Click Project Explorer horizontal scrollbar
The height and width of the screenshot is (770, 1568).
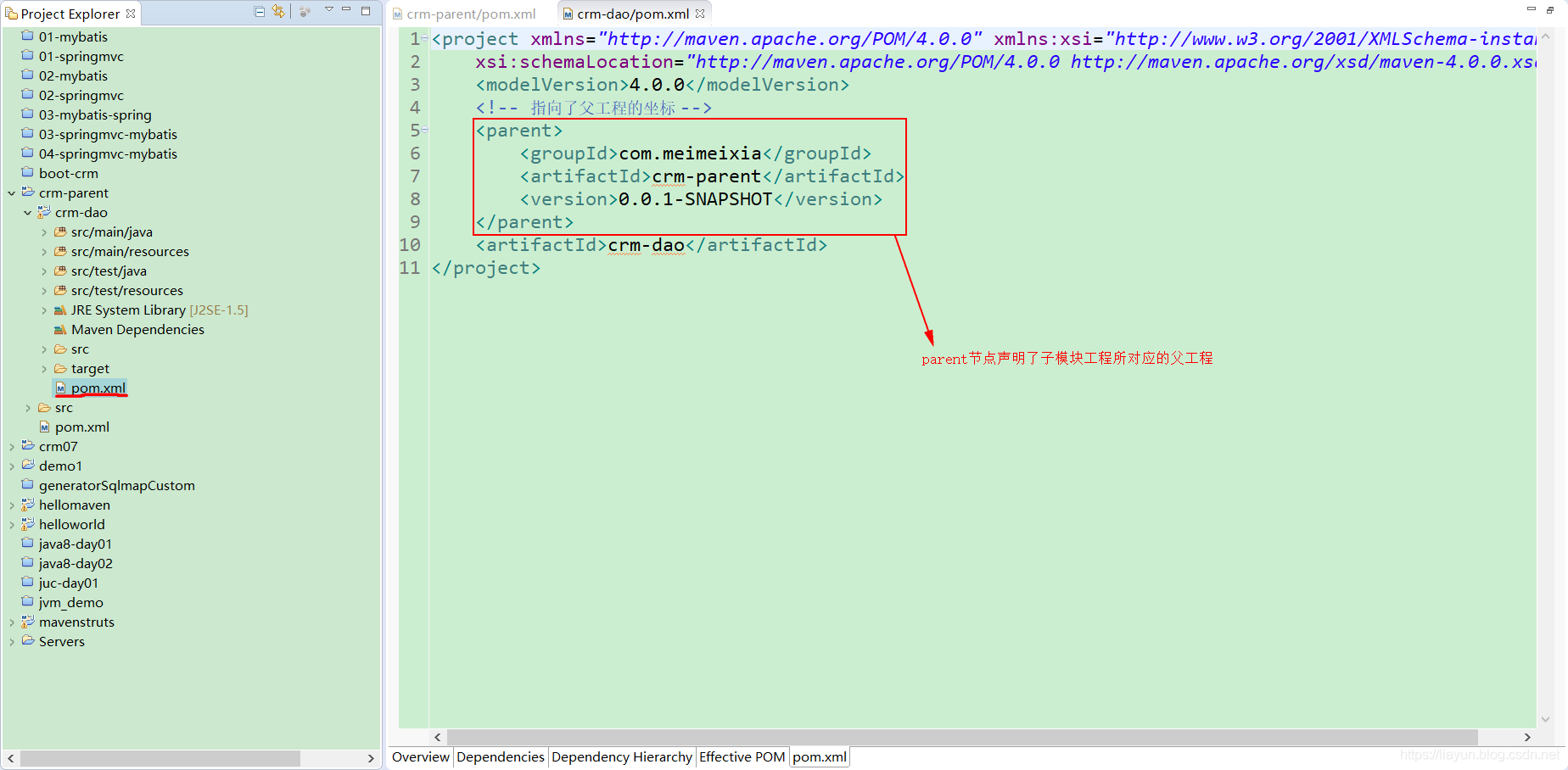(160, 758)
